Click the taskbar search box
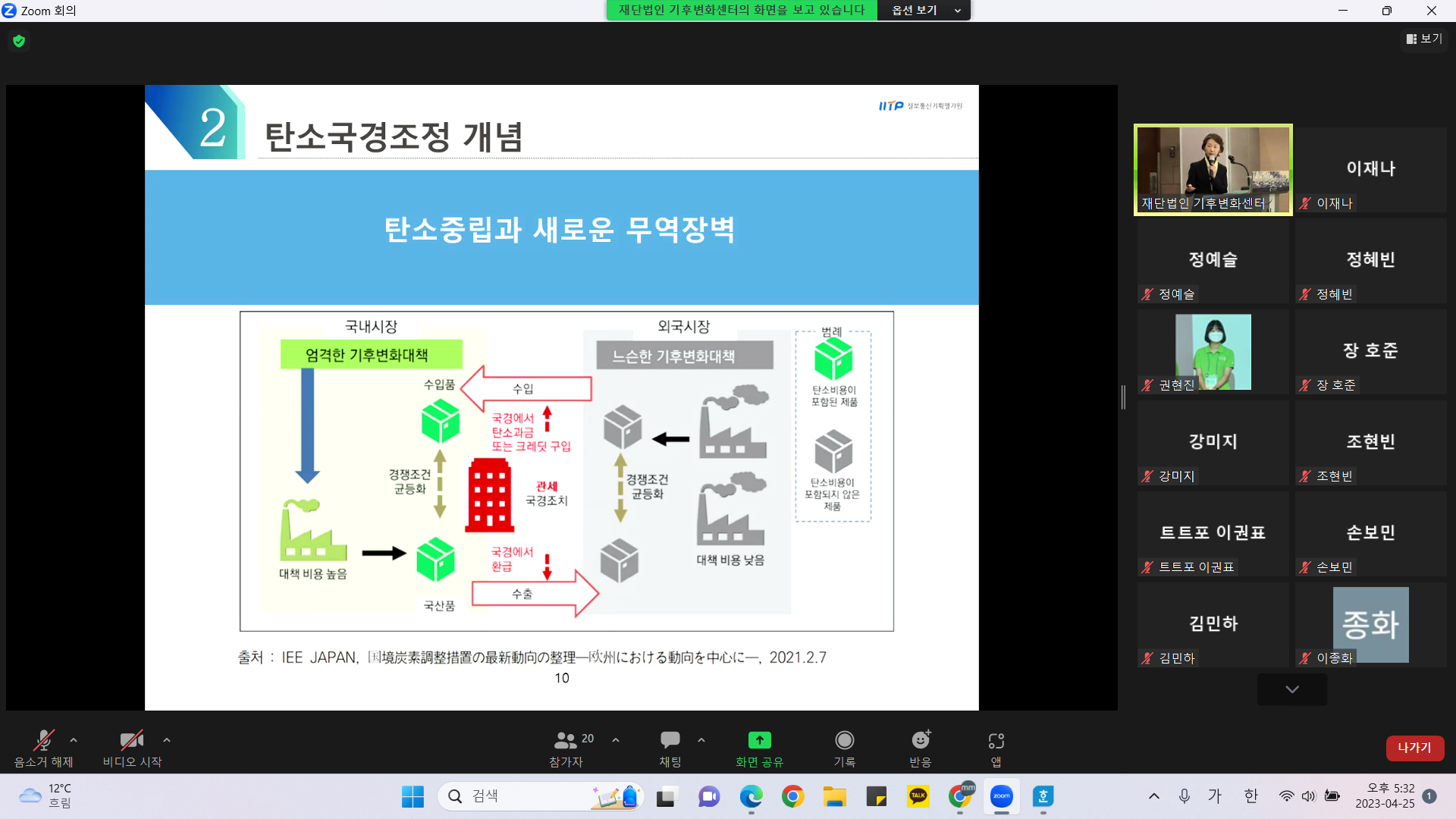 pyautogui.click(x=540, y=796)
